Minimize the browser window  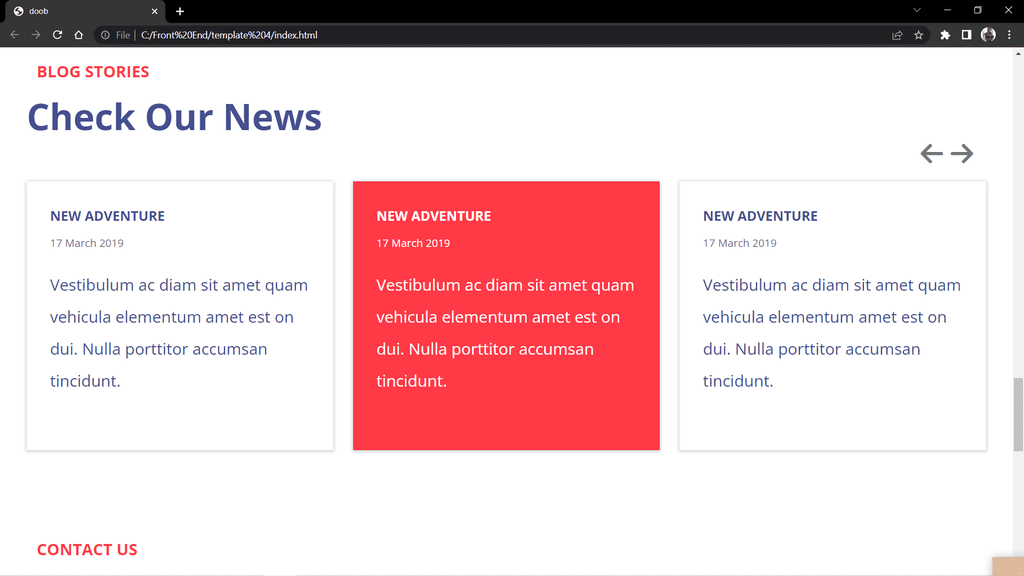coord(947,10)
